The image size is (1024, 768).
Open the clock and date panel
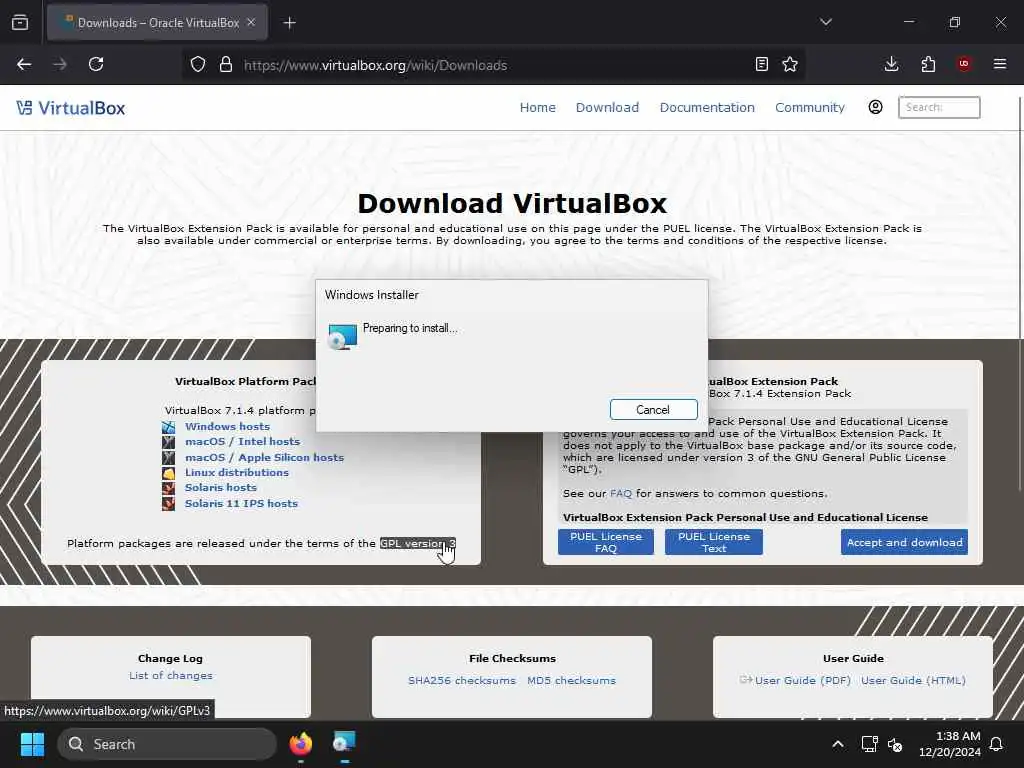pos(950,744)
